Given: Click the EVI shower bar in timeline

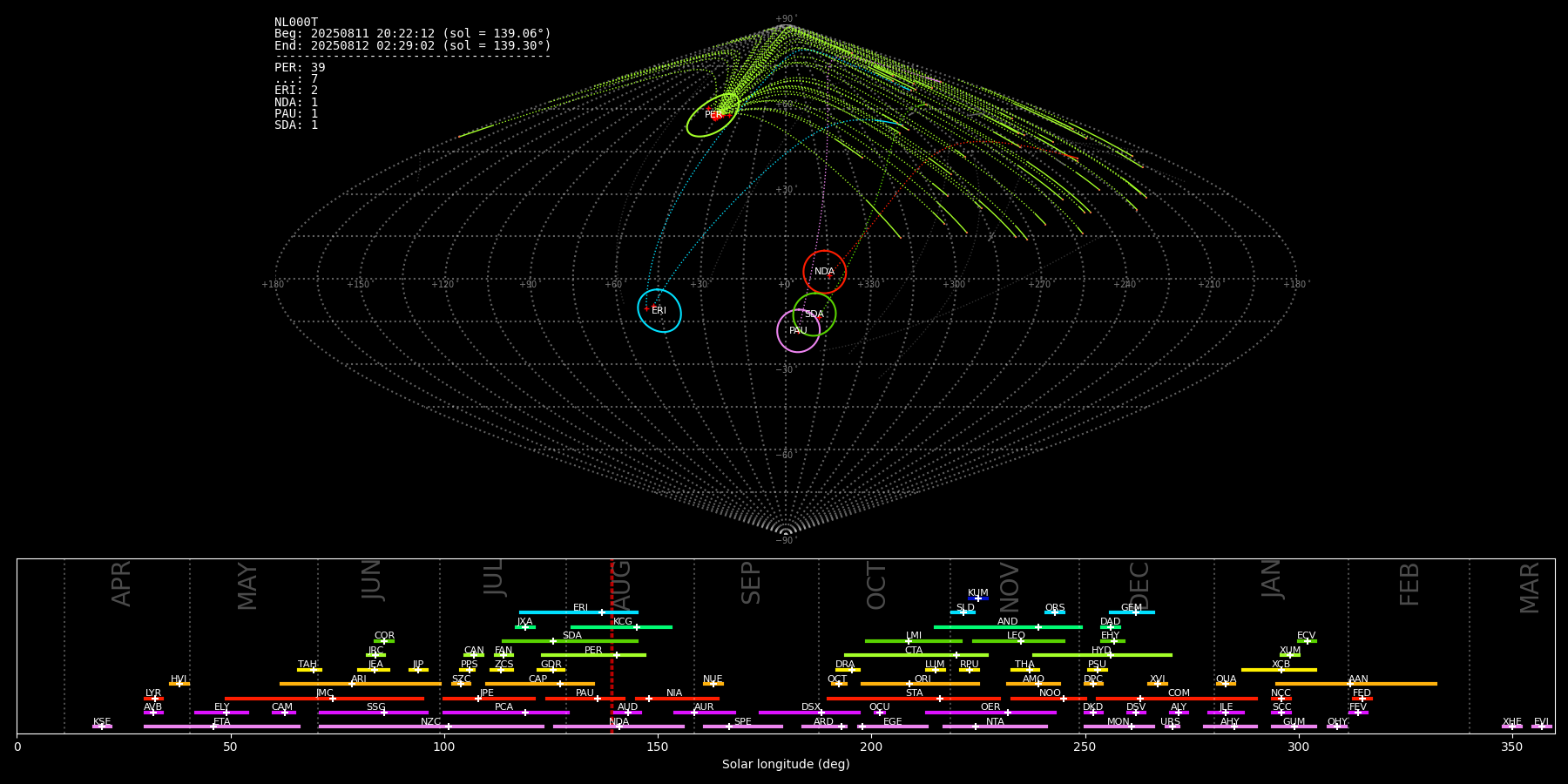Looking at the screenshot, I should tap(1542, 727).
